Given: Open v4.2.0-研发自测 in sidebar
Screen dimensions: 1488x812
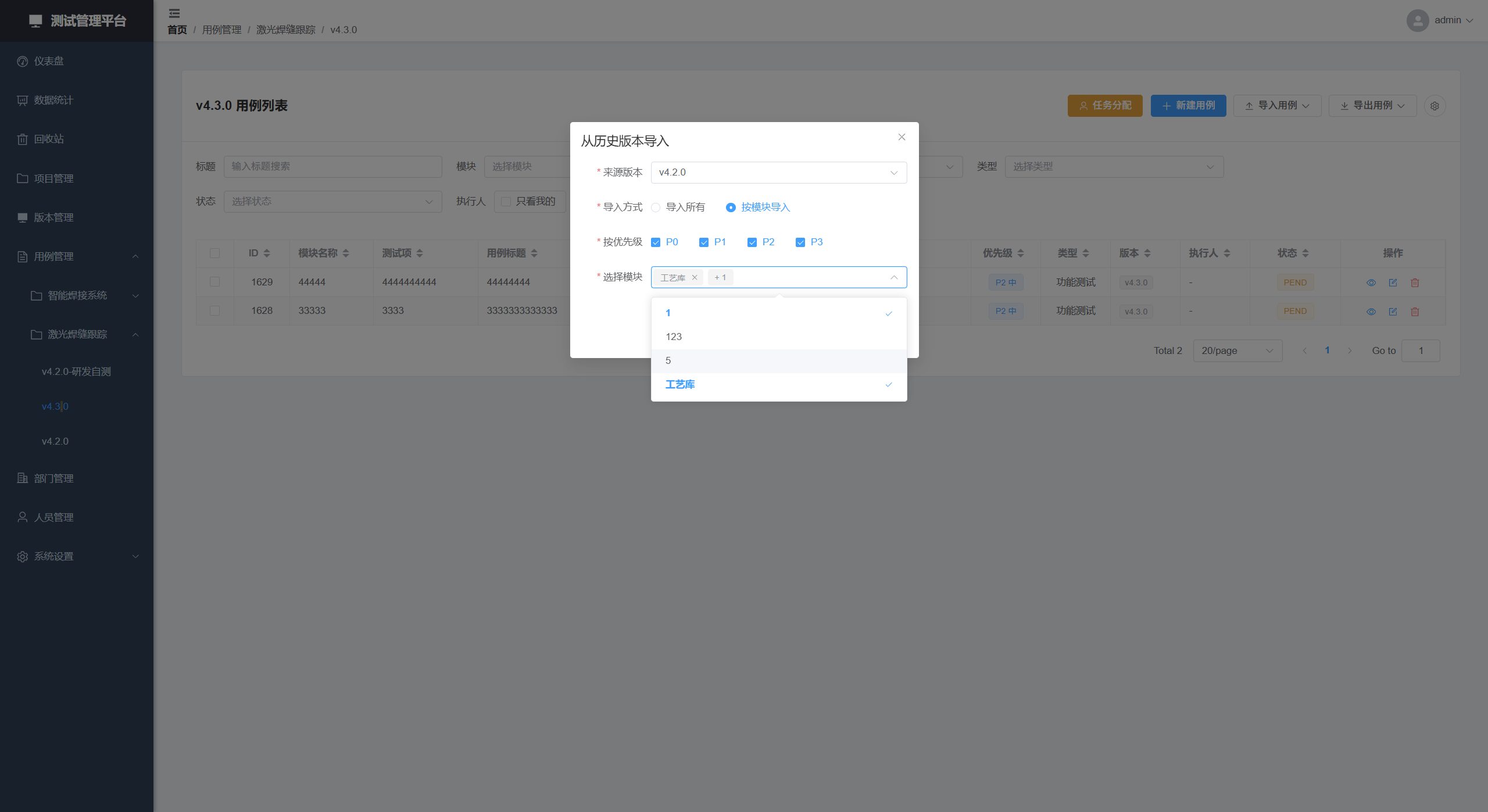Looking at the screenshot, I should pos(76,371).
